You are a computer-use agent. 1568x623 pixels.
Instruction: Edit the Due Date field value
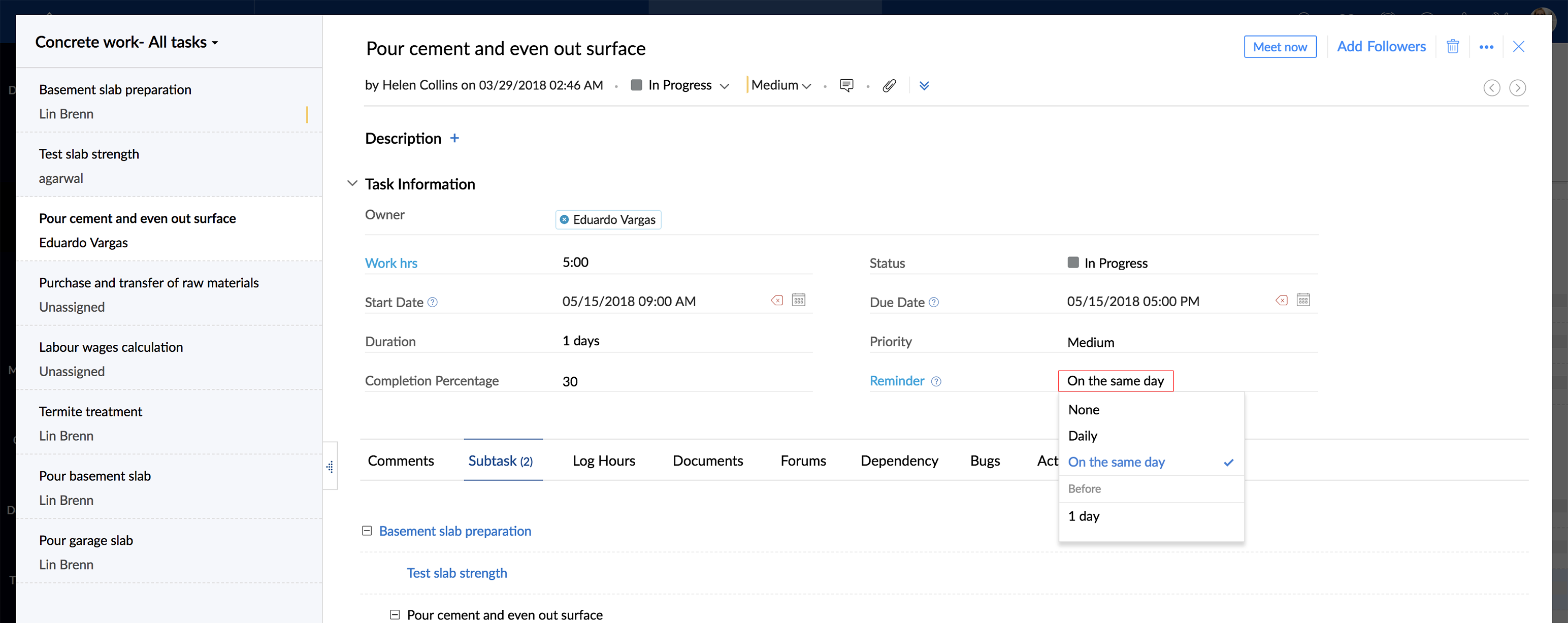tap(1133, 301)
